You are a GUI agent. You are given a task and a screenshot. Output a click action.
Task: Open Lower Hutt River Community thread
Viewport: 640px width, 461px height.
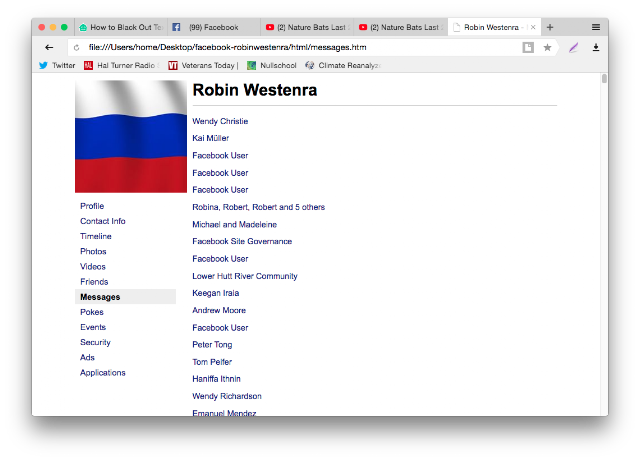[x=245, y=276]
